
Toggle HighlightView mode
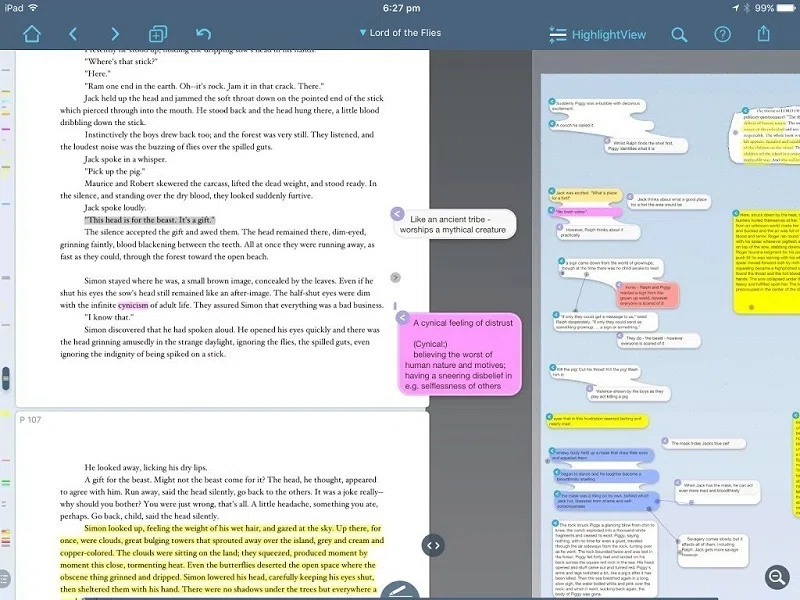point(597,35)
